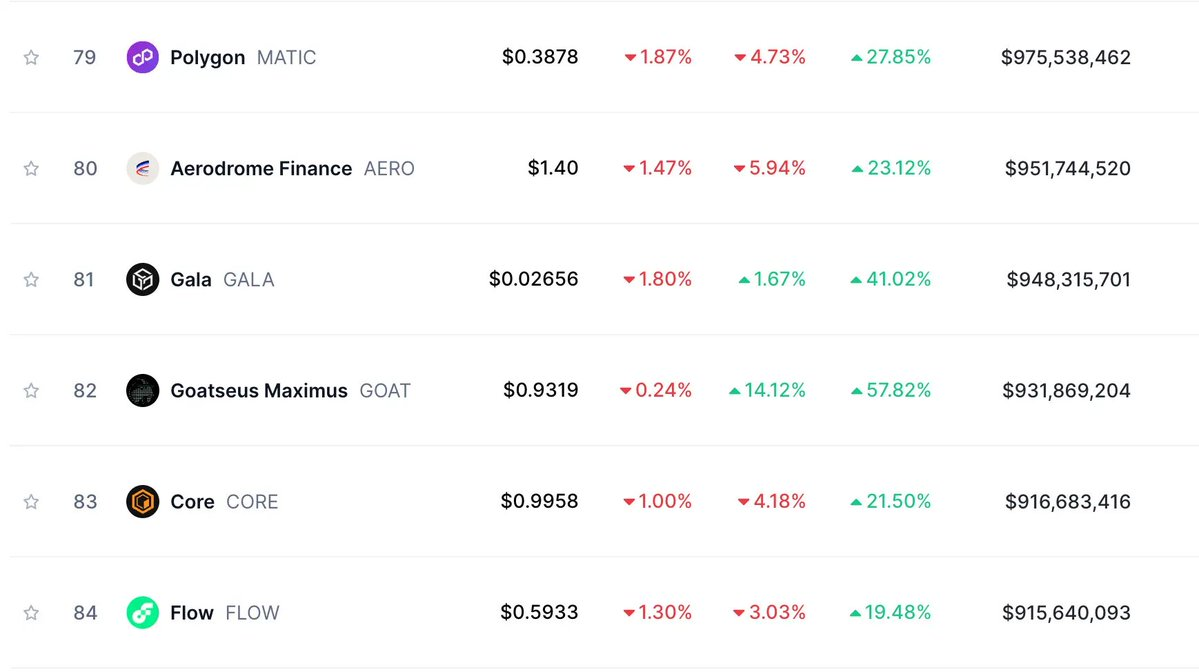Click the Gala price $0.02656
1199x672 pixels.
click(533, 280)
